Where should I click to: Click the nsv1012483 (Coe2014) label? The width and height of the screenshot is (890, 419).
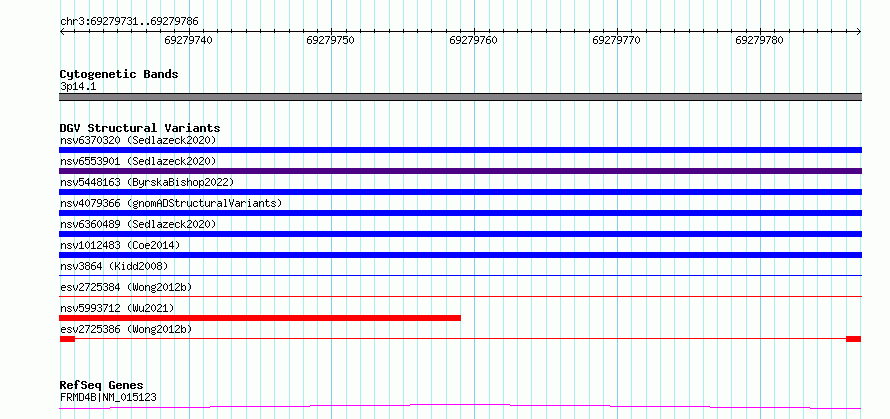click(120, 245)
